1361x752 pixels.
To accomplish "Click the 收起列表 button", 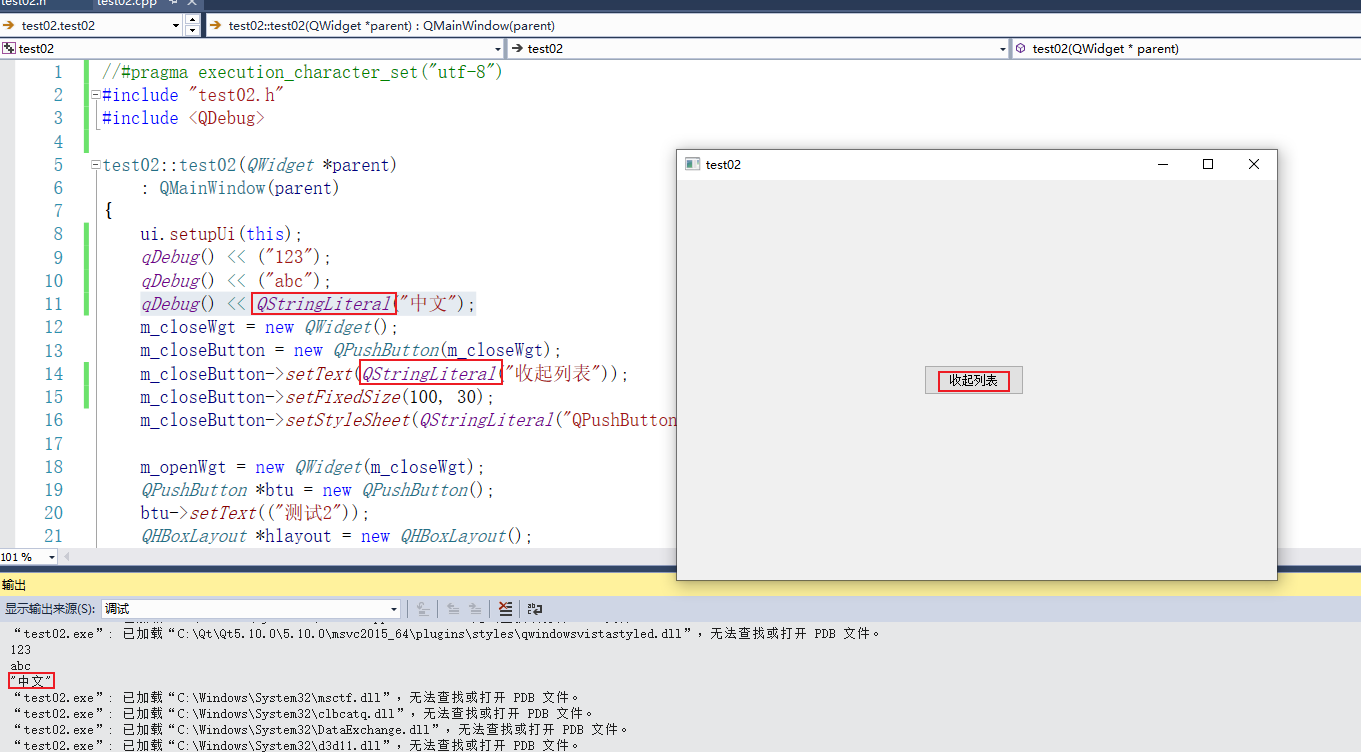I will pyautogui.click(x=974, y=380).
